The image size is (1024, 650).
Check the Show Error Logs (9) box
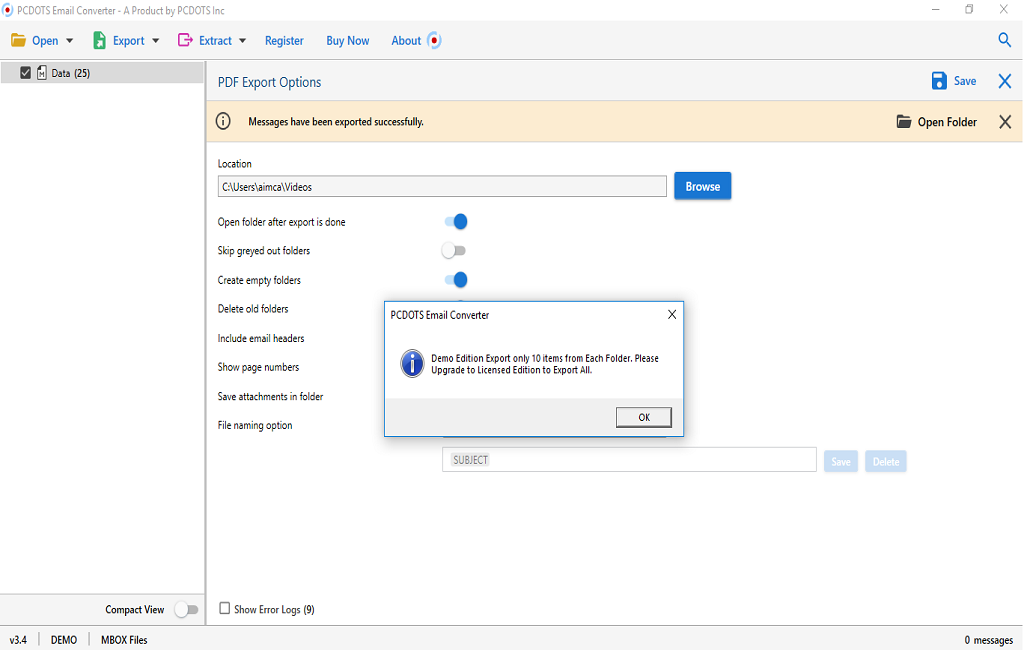point(225,608)
